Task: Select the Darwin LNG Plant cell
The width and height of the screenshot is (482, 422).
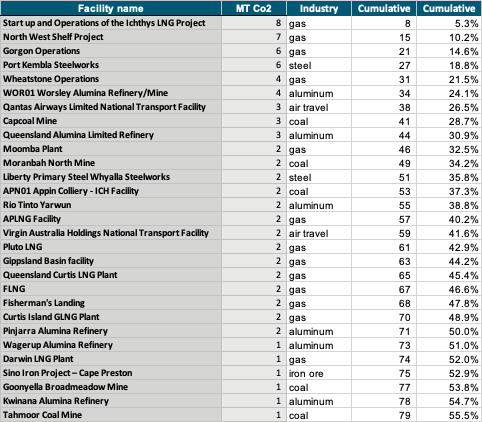Action: [111, 359]
